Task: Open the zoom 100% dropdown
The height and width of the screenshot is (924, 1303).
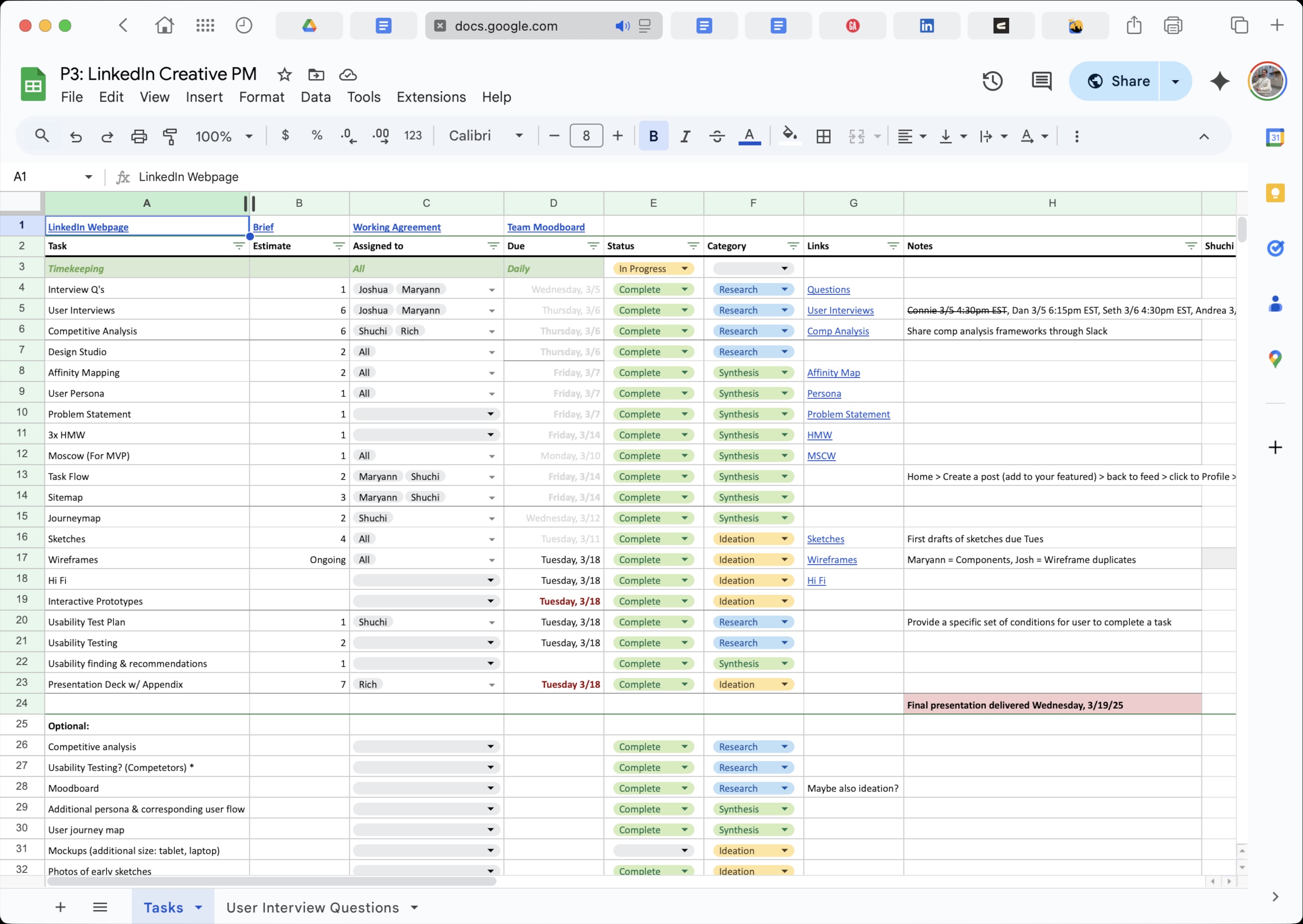Action: point(224,137)
